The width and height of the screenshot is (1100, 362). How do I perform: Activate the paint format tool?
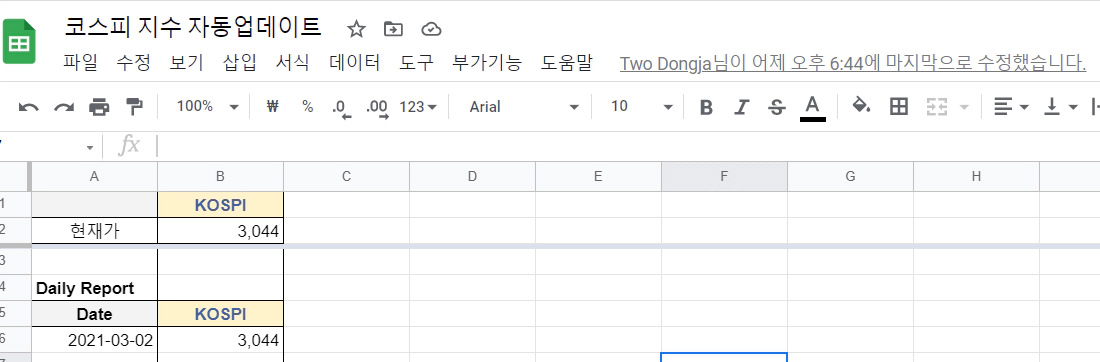[x=134, y=107]
